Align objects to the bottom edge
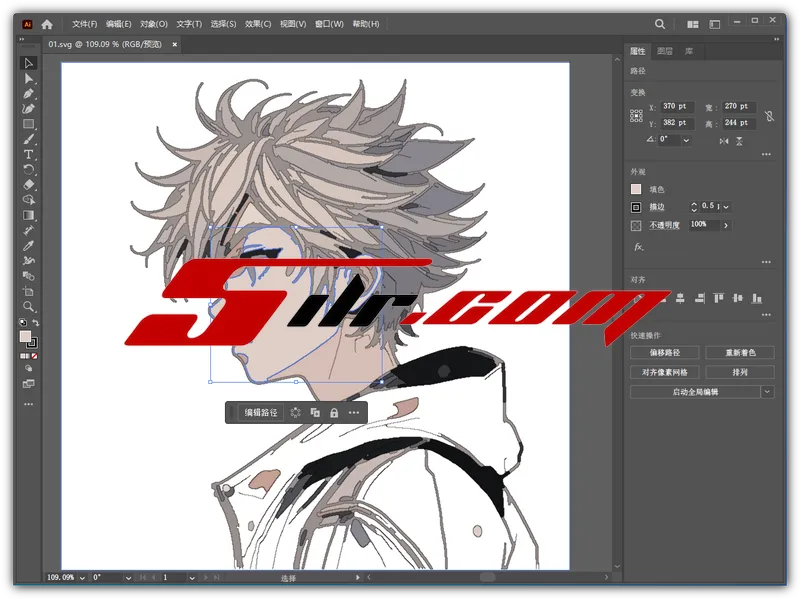 pyautogui.click(x=757, y=298)
